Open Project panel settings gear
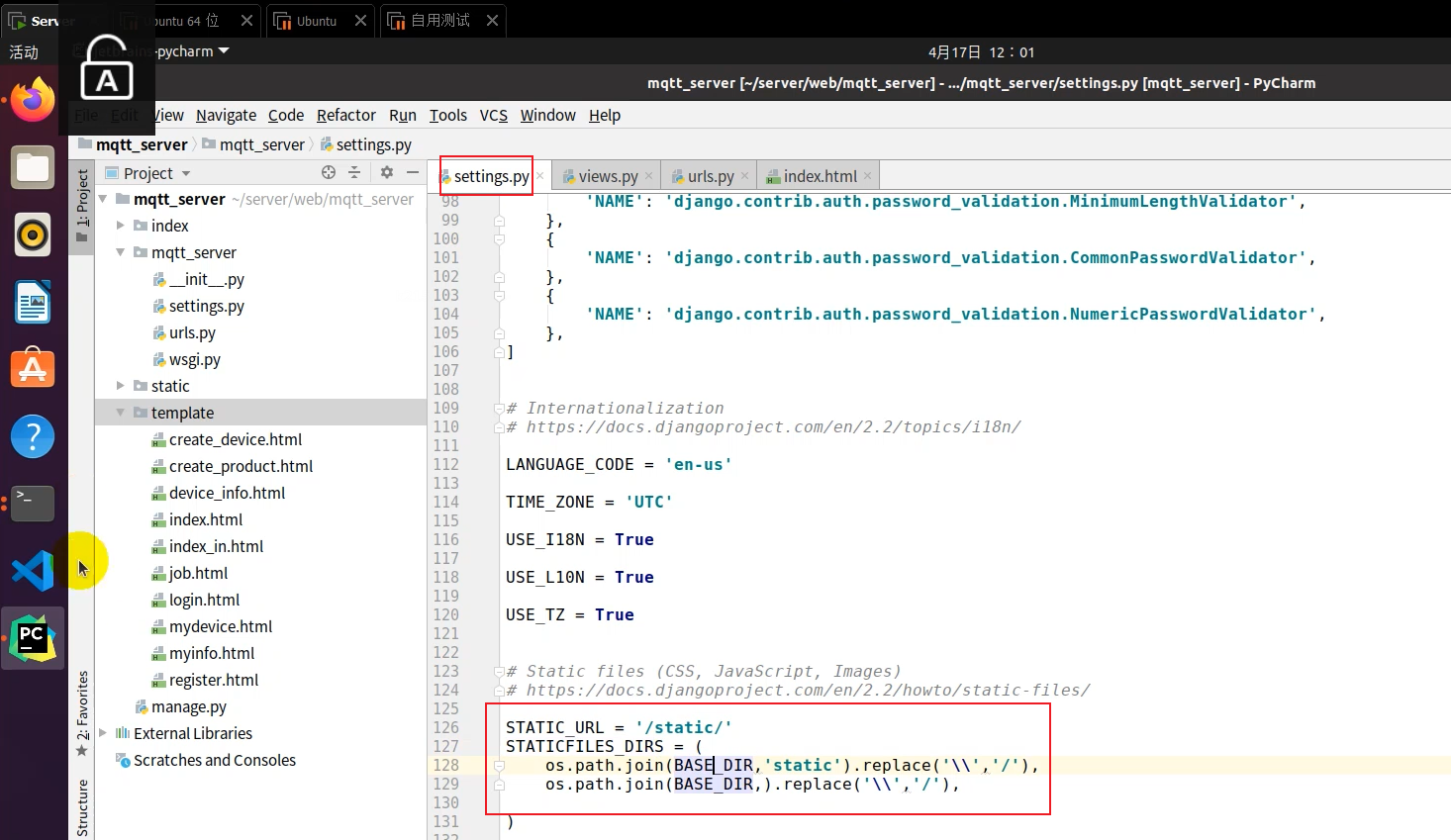Image resolution: width=1451 pixels, height=840 pixels. pyautogui.click(x=387, y=172)
